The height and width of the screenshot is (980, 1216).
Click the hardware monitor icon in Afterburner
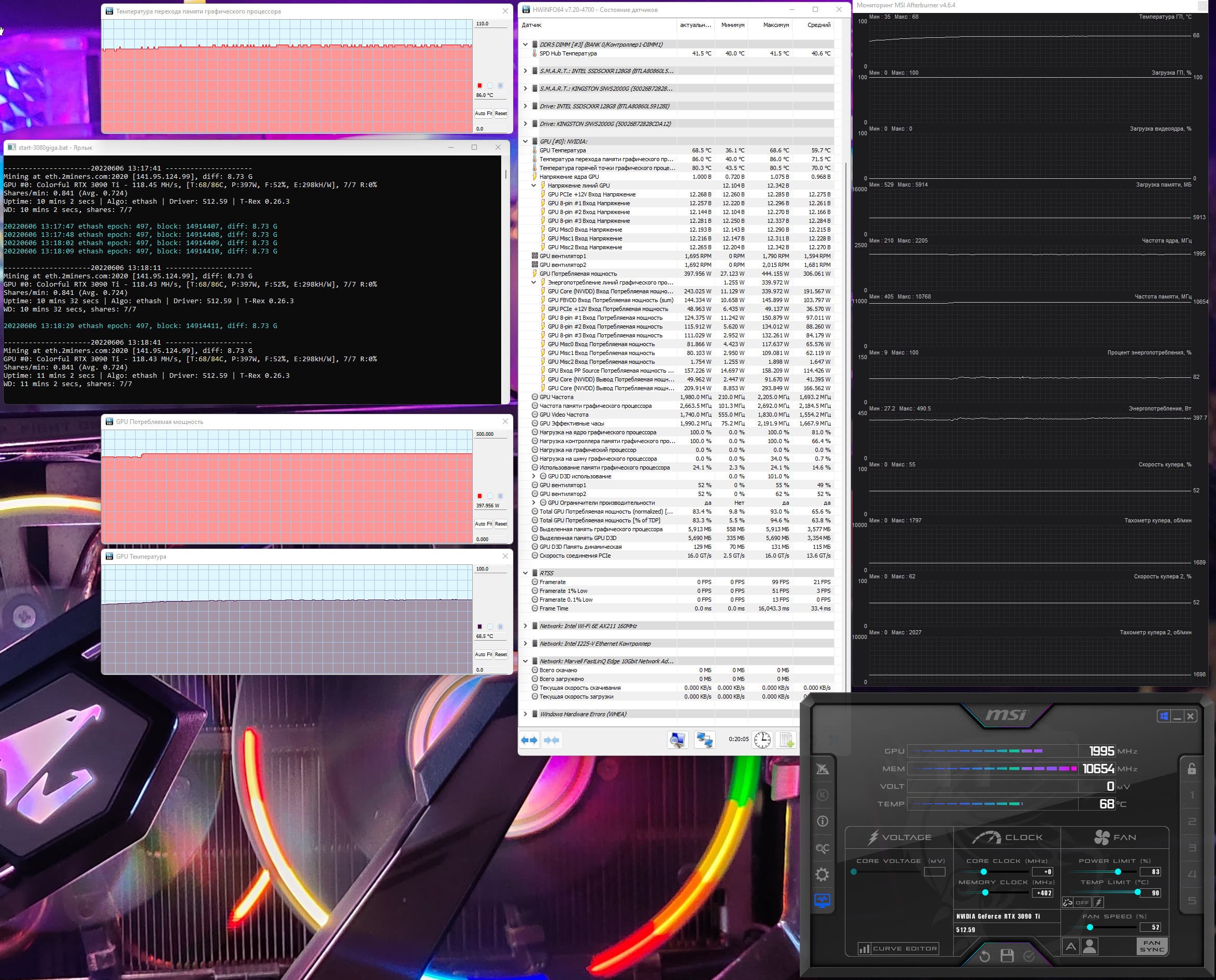[x=822, y=900]
